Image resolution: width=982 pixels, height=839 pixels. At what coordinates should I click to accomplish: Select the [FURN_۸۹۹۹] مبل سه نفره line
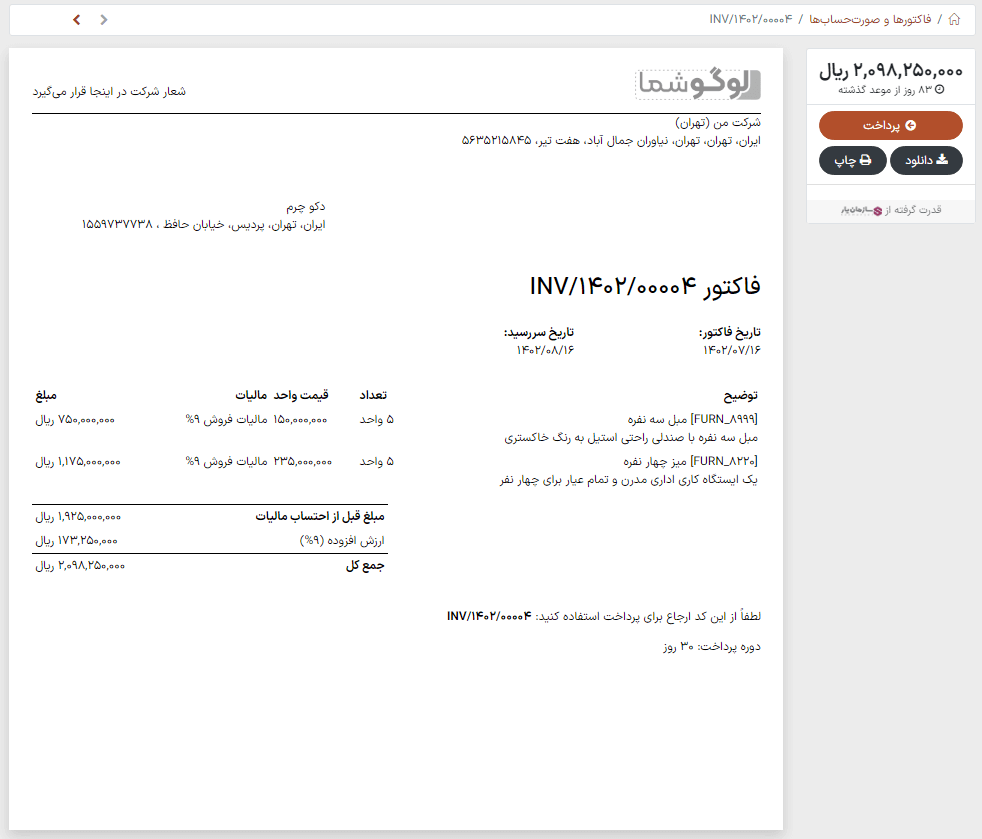click(693, 419)
